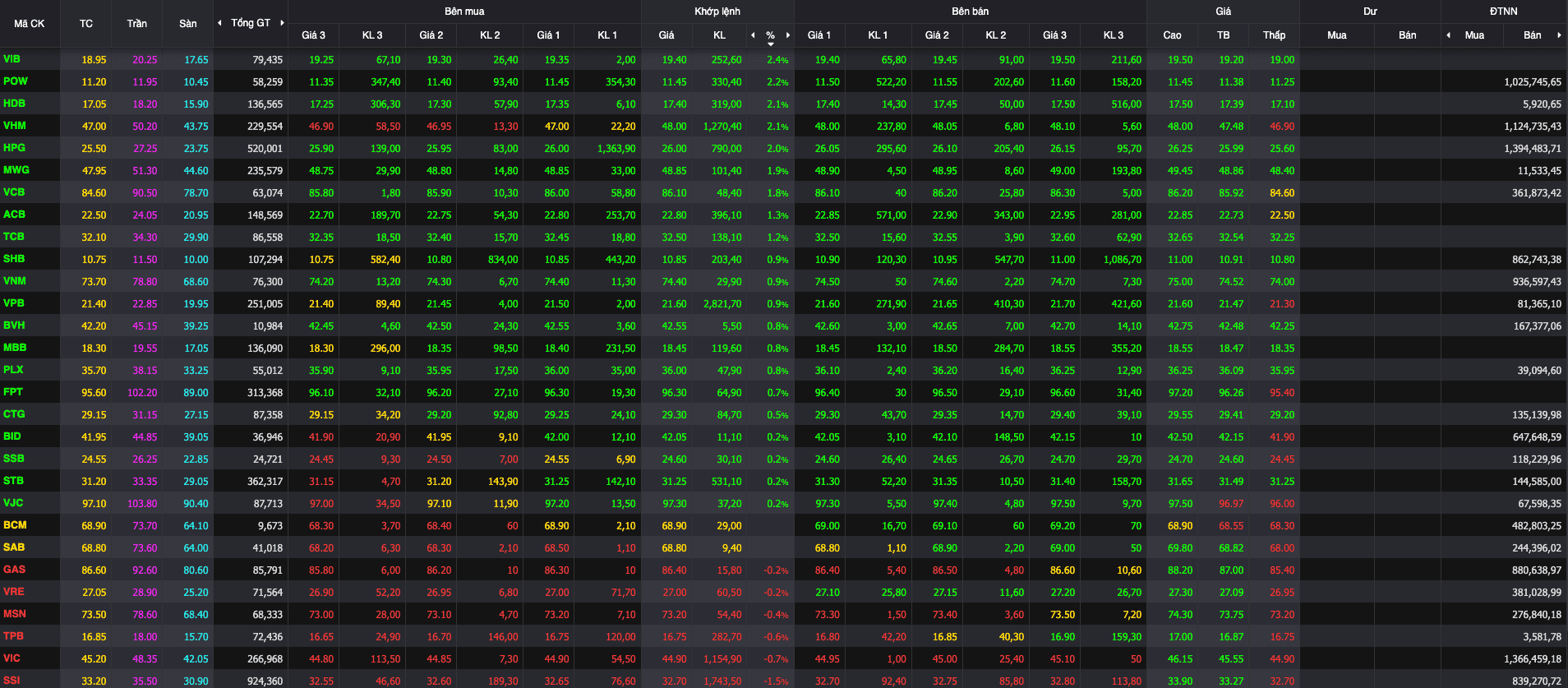Sort by the Trần column header

(x=137, y=24)
